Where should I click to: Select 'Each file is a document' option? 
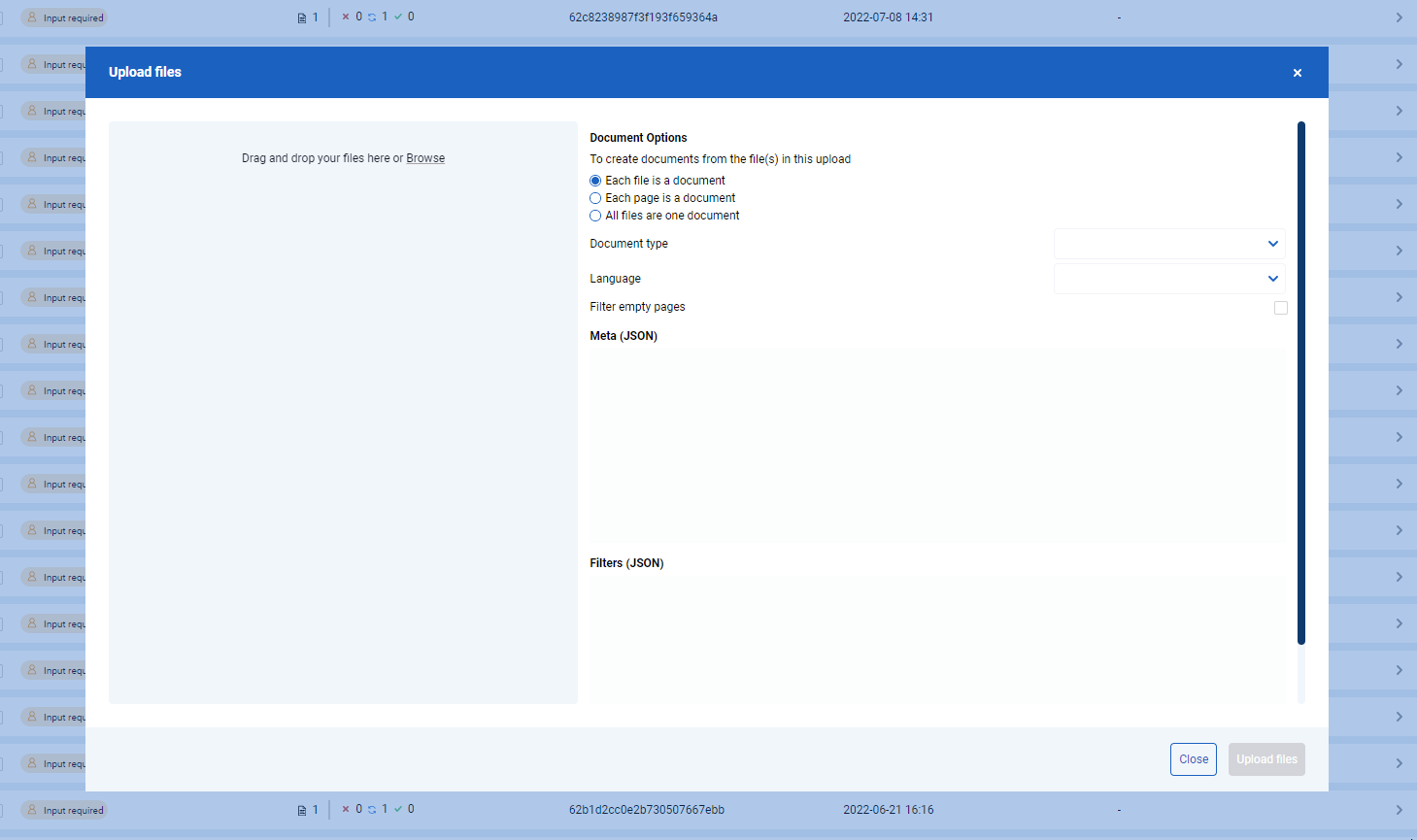pyautogui.click(x=595, y=181)
